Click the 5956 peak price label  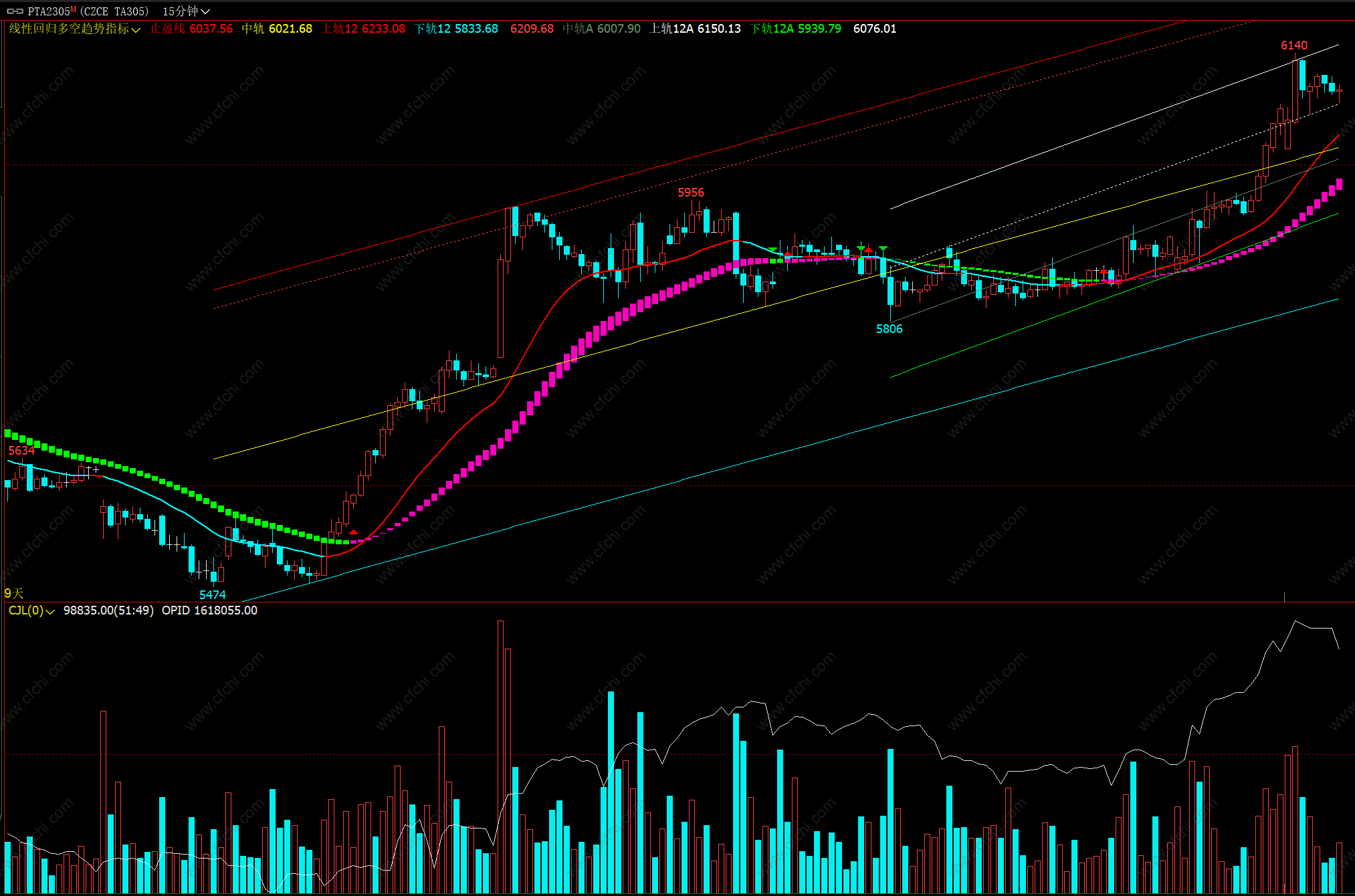(690, 193)
